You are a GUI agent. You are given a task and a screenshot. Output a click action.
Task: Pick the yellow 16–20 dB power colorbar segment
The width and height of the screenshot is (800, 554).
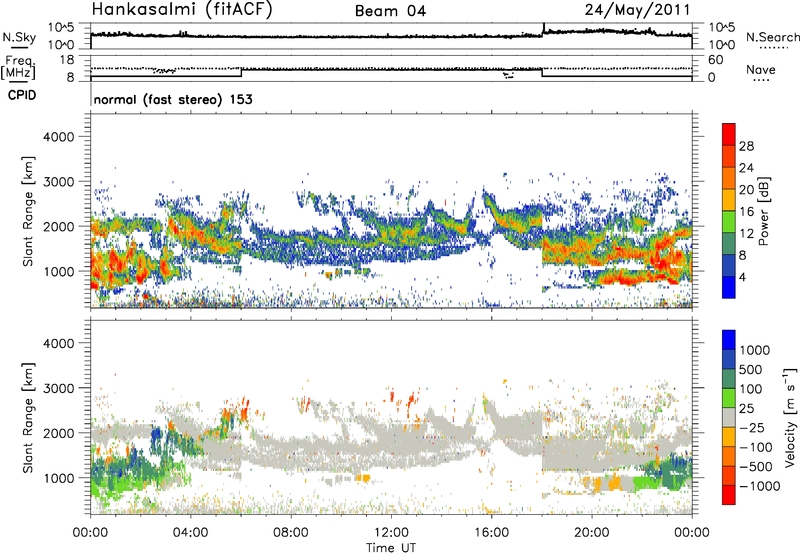click(x=729, y=200)
